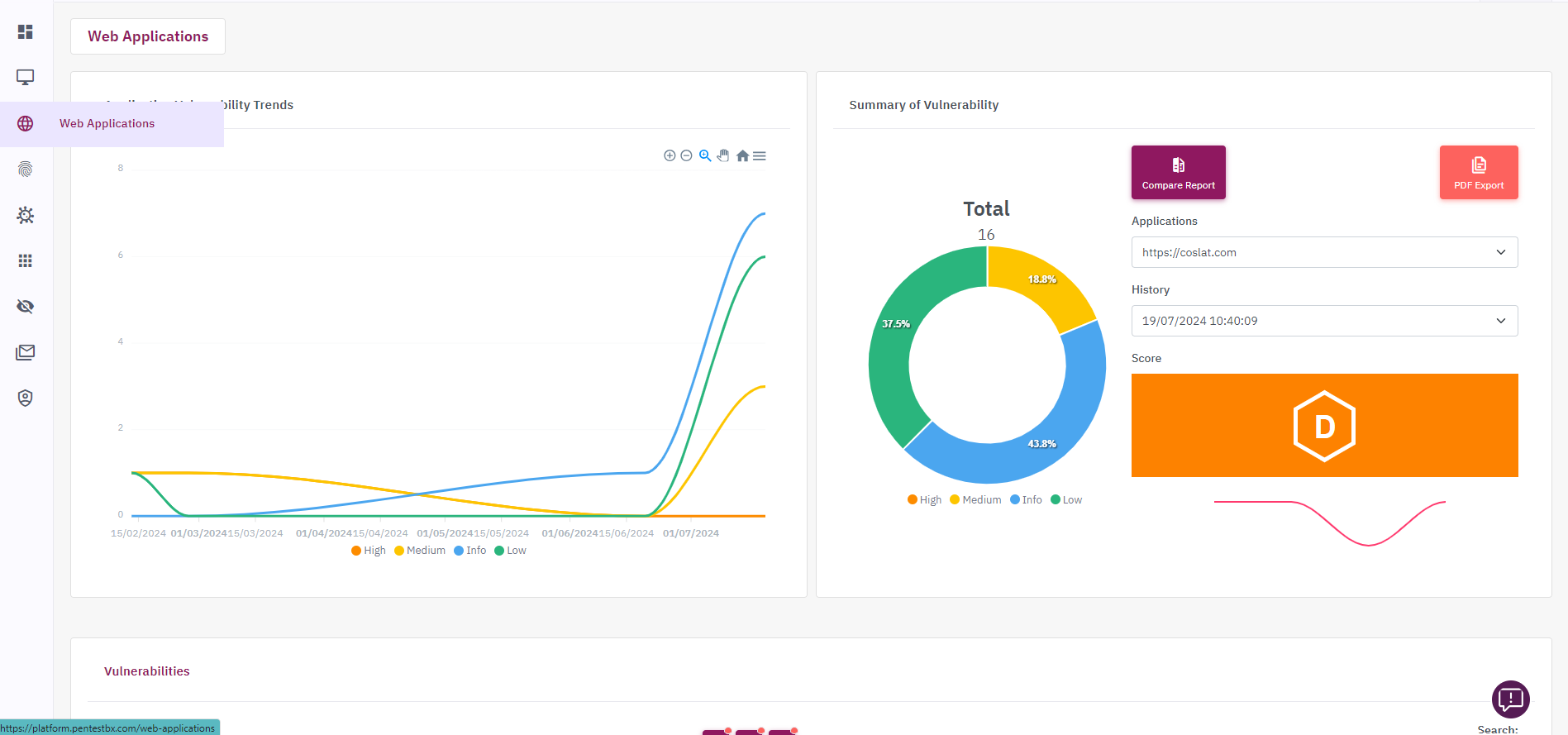Toggle Medium in donut chart legend
The height and width of the screenshot is (735, 1568).
(975, 500)
